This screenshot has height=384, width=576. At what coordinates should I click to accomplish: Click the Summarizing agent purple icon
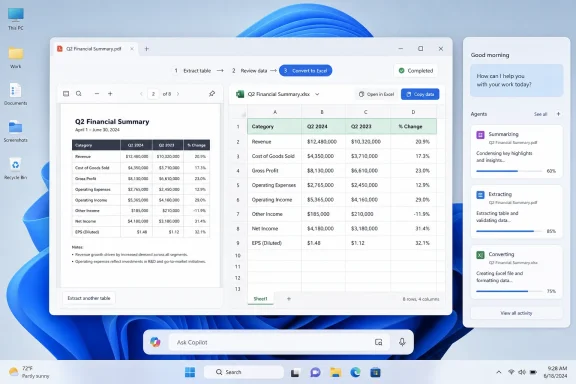coord(480,135)
